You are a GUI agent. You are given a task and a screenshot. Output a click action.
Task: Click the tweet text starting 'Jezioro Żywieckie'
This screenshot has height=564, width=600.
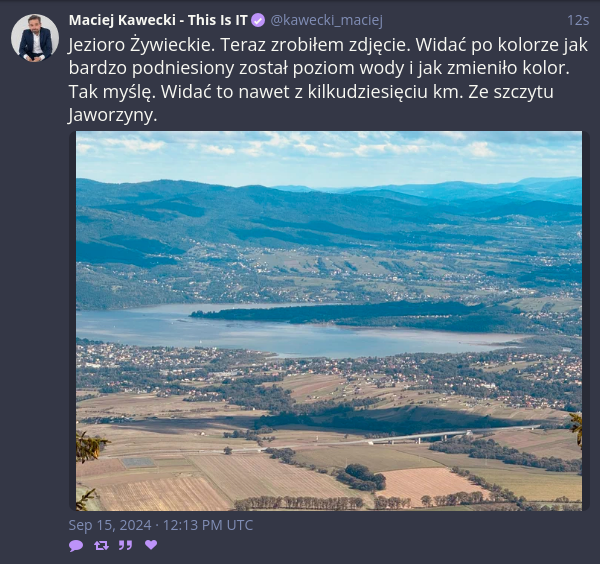(x=328, y=80)
